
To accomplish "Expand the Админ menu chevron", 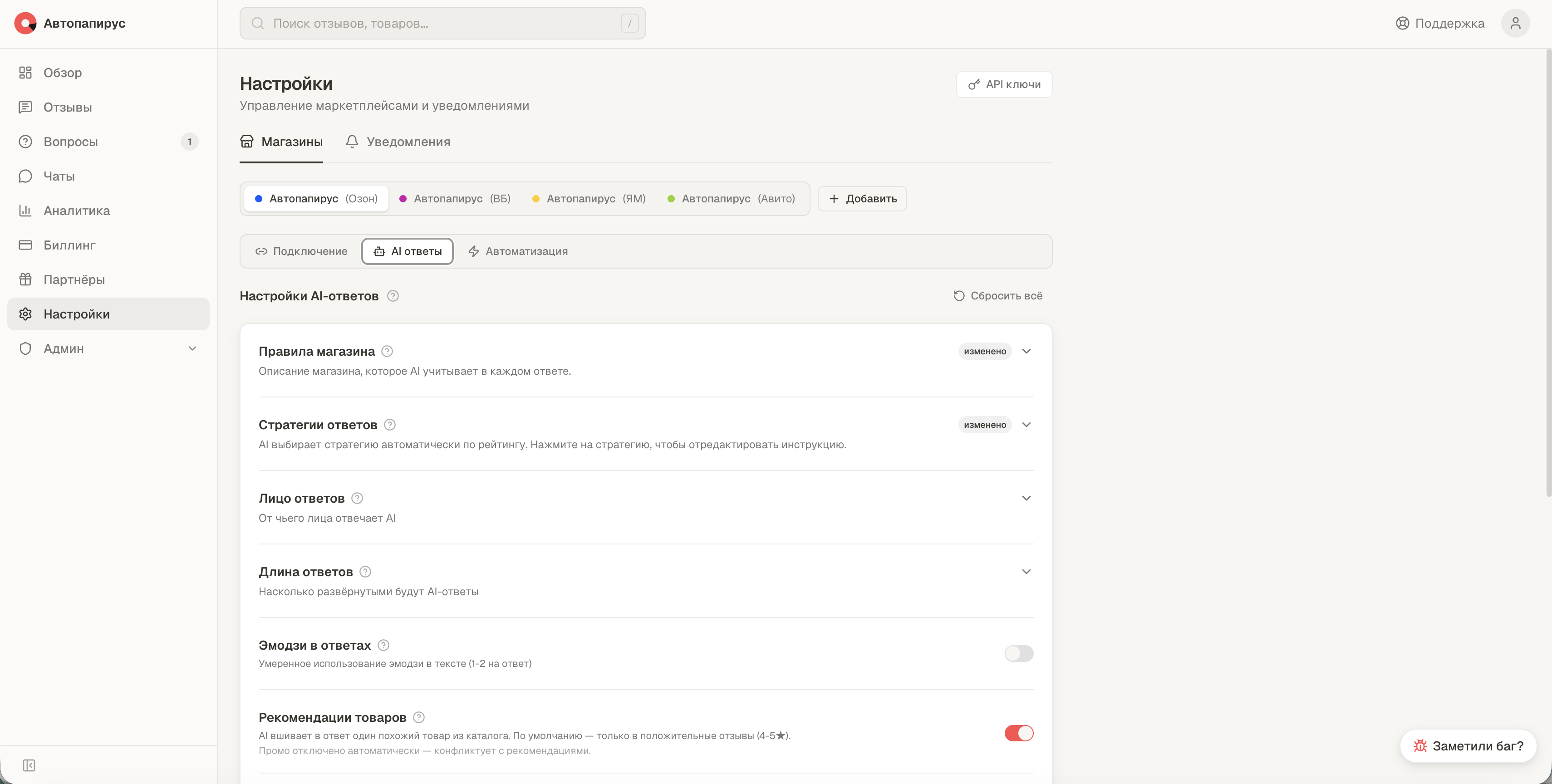I will 192,348.
